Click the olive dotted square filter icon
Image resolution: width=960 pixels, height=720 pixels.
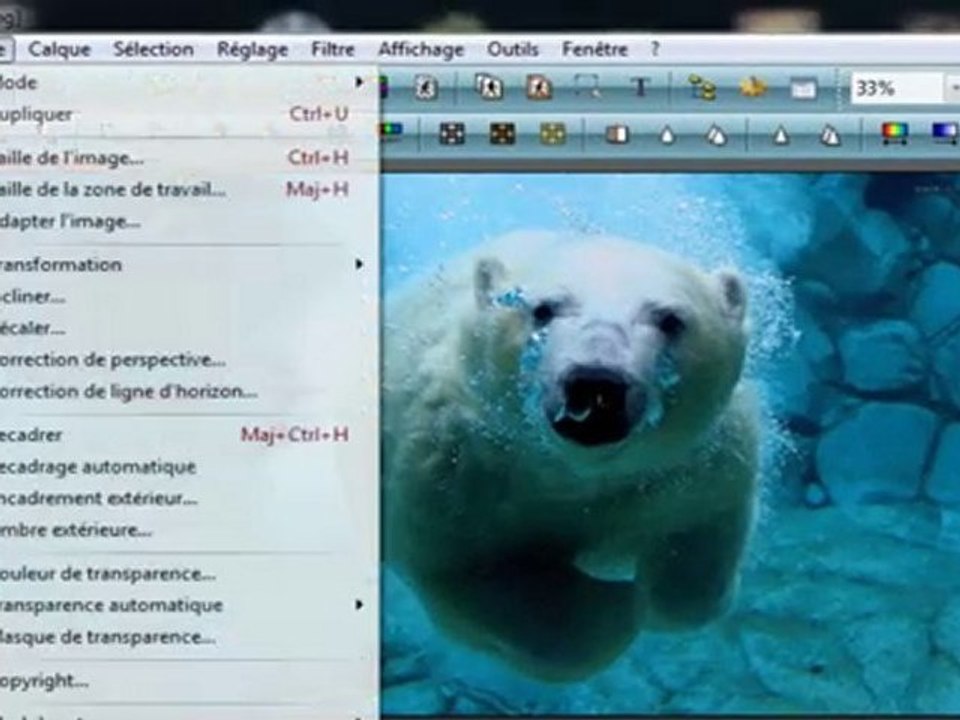pyautogui.click(x=552, y=133)
